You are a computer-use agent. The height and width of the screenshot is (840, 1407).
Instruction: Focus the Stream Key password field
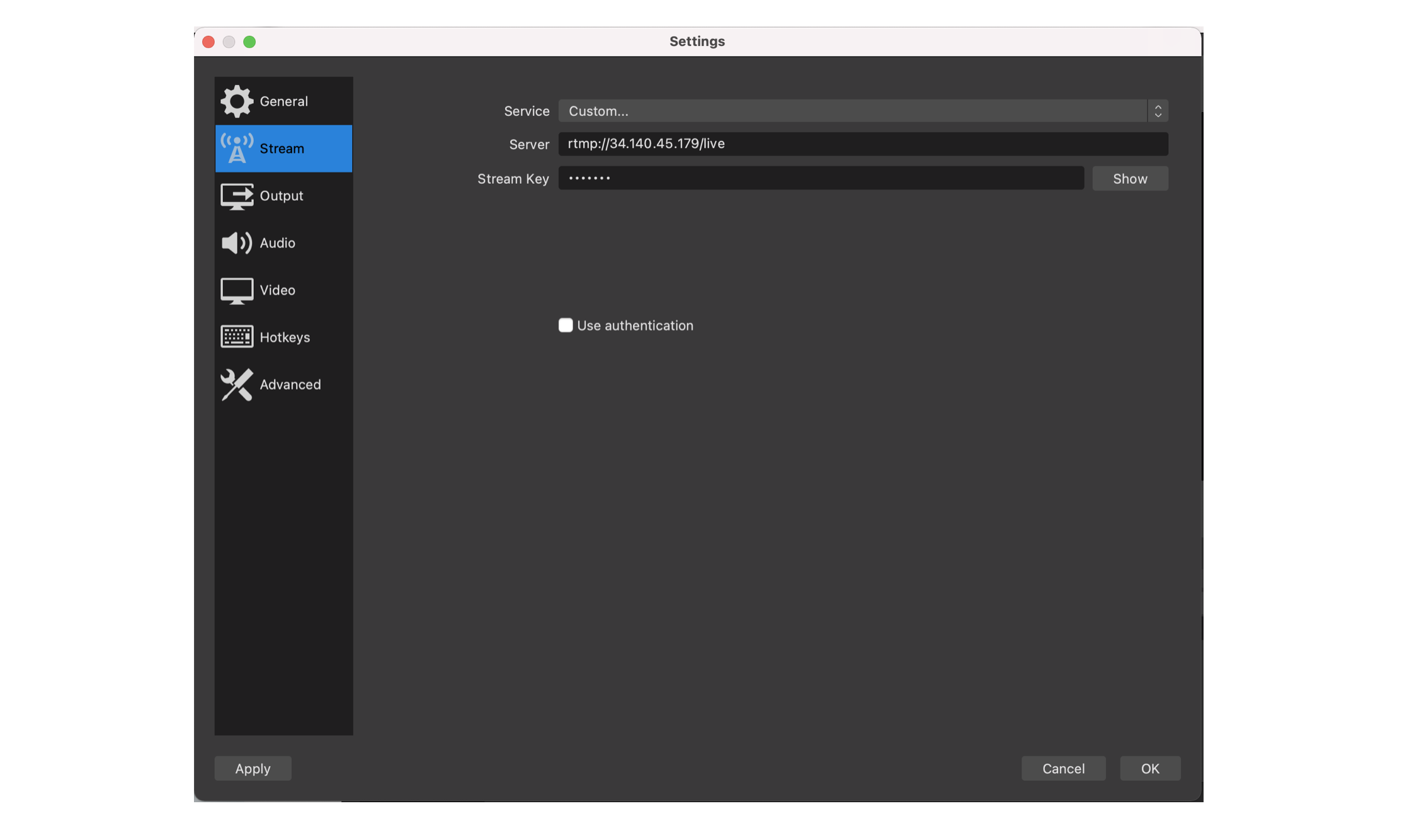[x=820, y=179]
